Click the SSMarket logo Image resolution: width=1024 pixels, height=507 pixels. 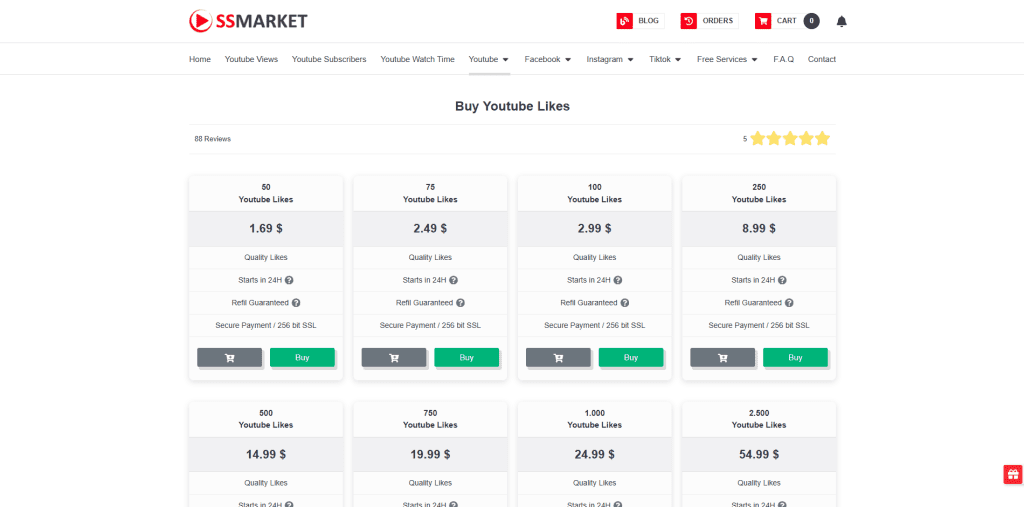coord(248,21)
